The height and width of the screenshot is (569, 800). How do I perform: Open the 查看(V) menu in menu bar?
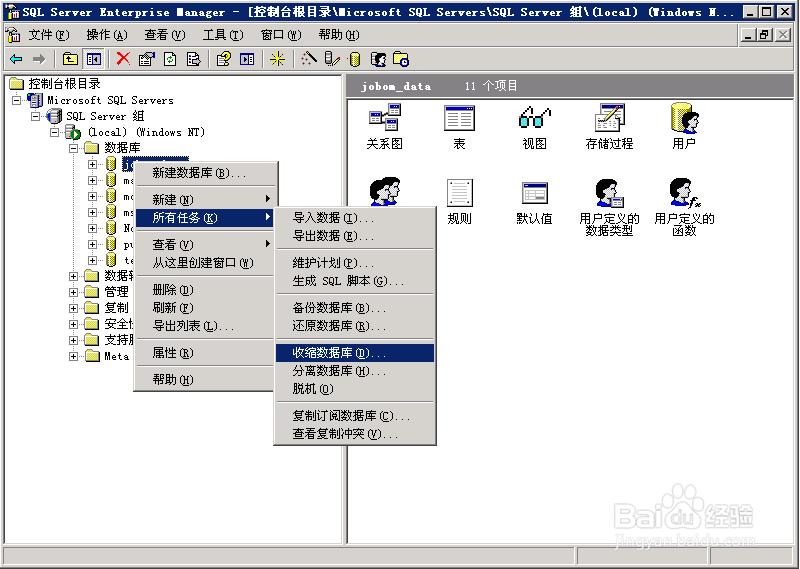tap(164, 35)
